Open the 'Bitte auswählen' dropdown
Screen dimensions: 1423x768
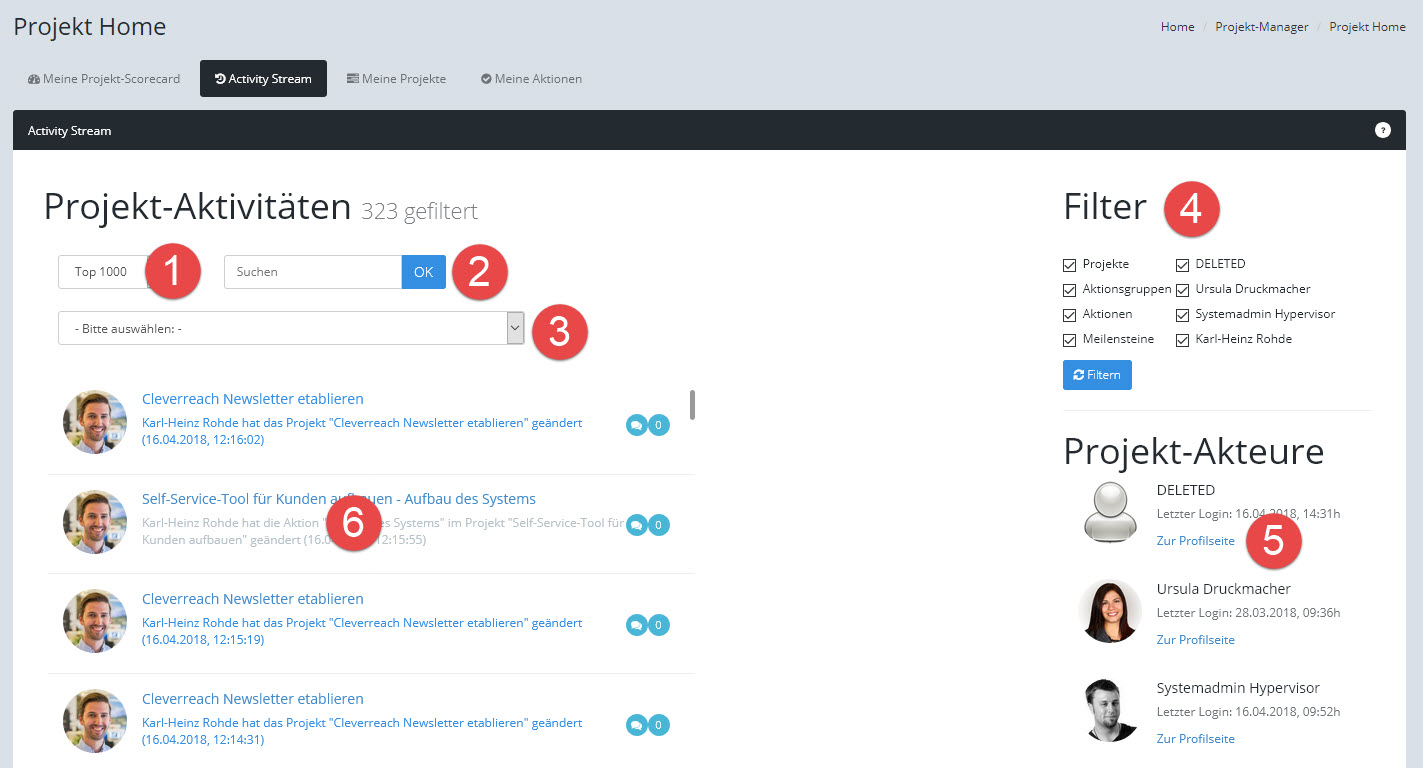(x=291, y=328)
